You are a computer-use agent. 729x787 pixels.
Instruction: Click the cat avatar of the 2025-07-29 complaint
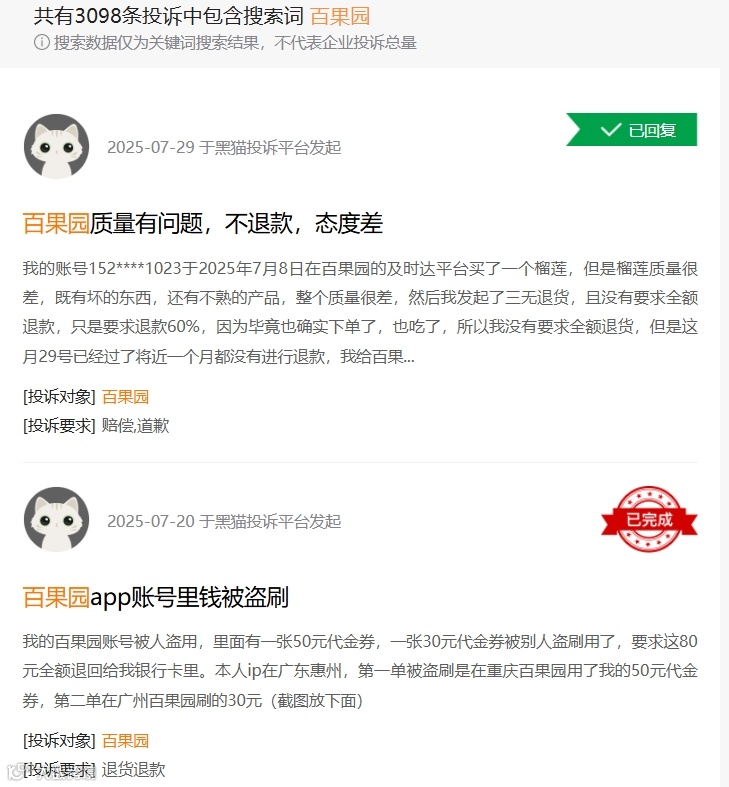[x=56, y=147]
